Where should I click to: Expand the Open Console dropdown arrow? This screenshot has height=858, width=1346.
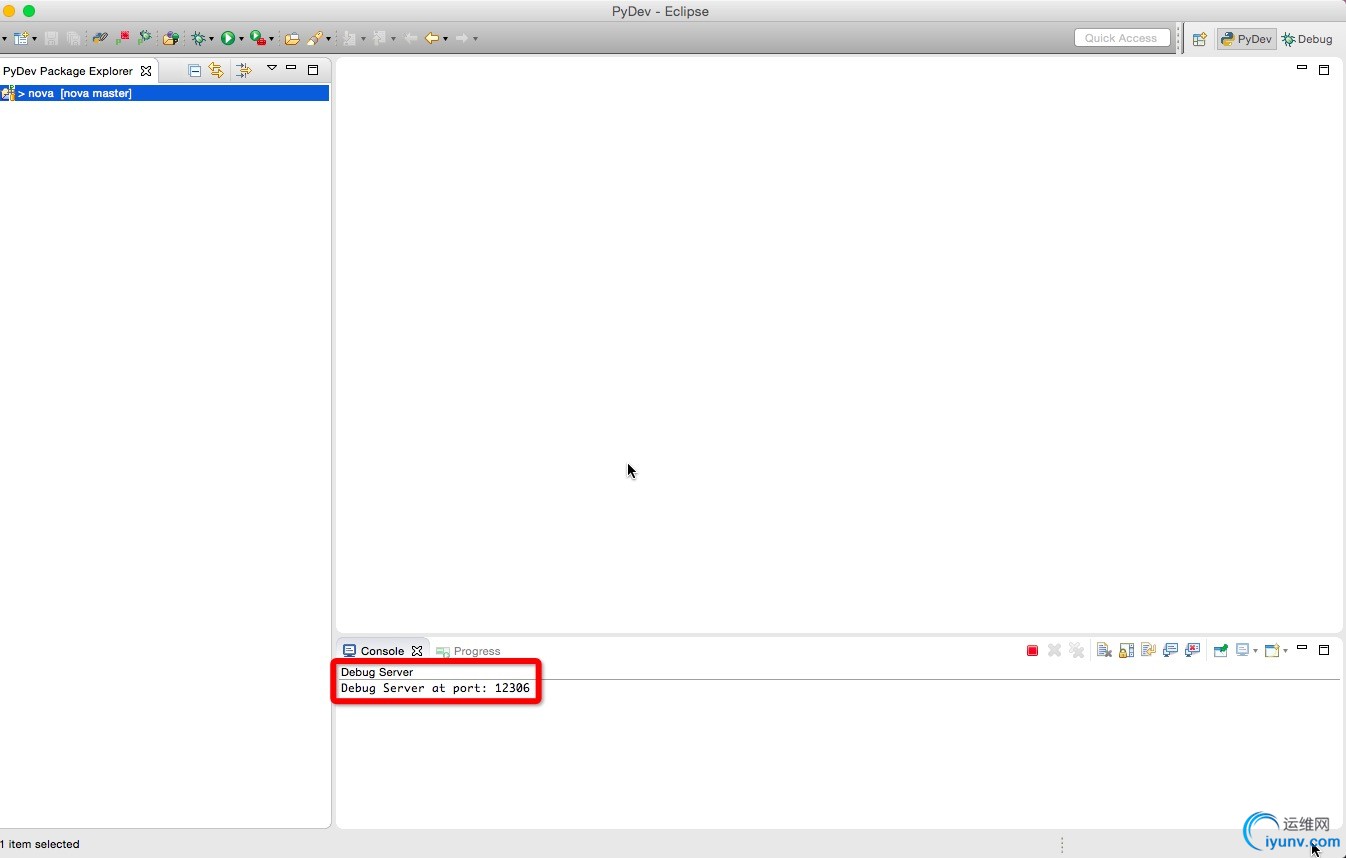(x=1285, y=651)
